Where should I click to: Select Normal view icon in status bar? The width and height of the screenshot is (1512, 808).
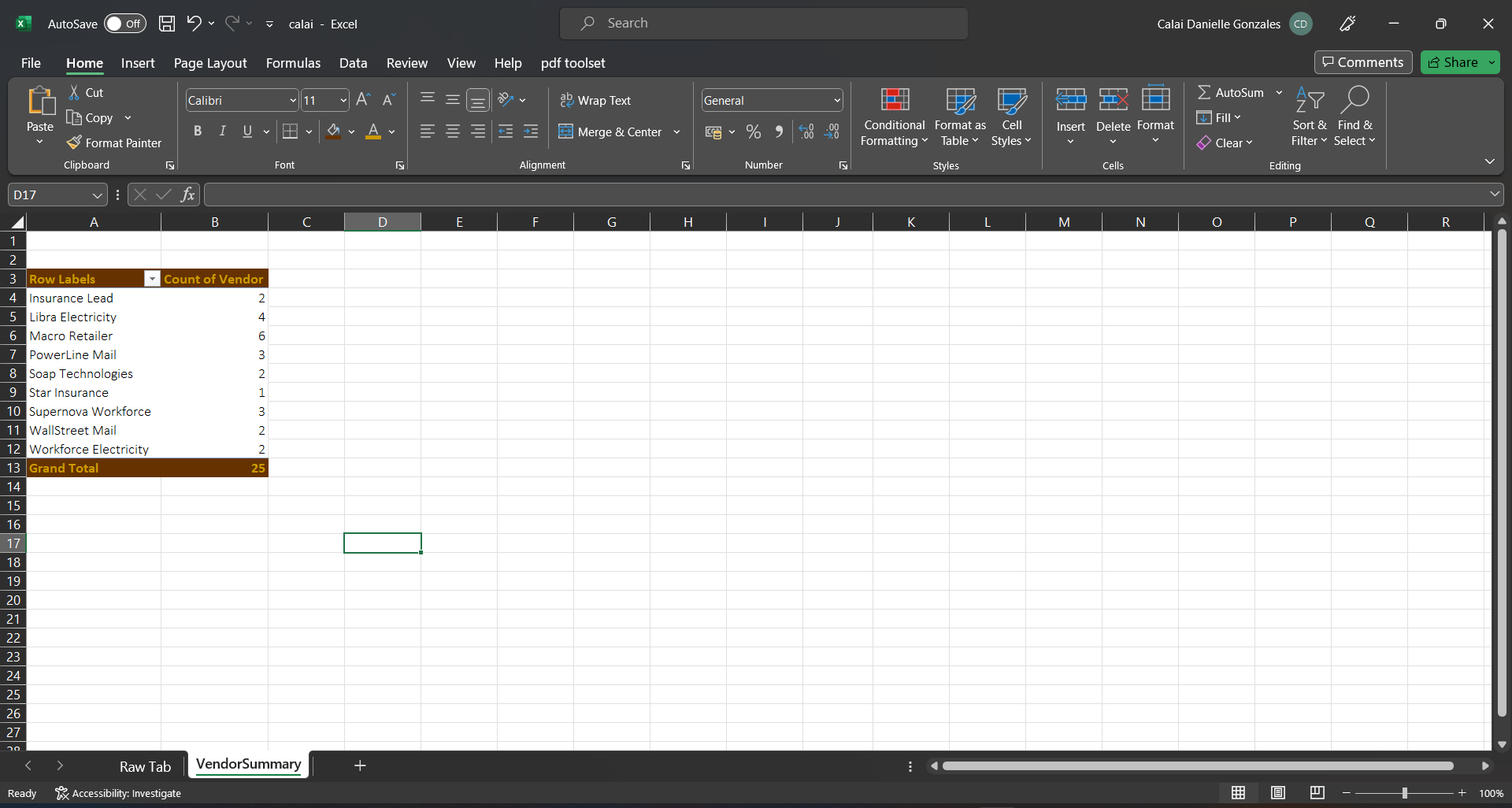(x=1238, y=793)
